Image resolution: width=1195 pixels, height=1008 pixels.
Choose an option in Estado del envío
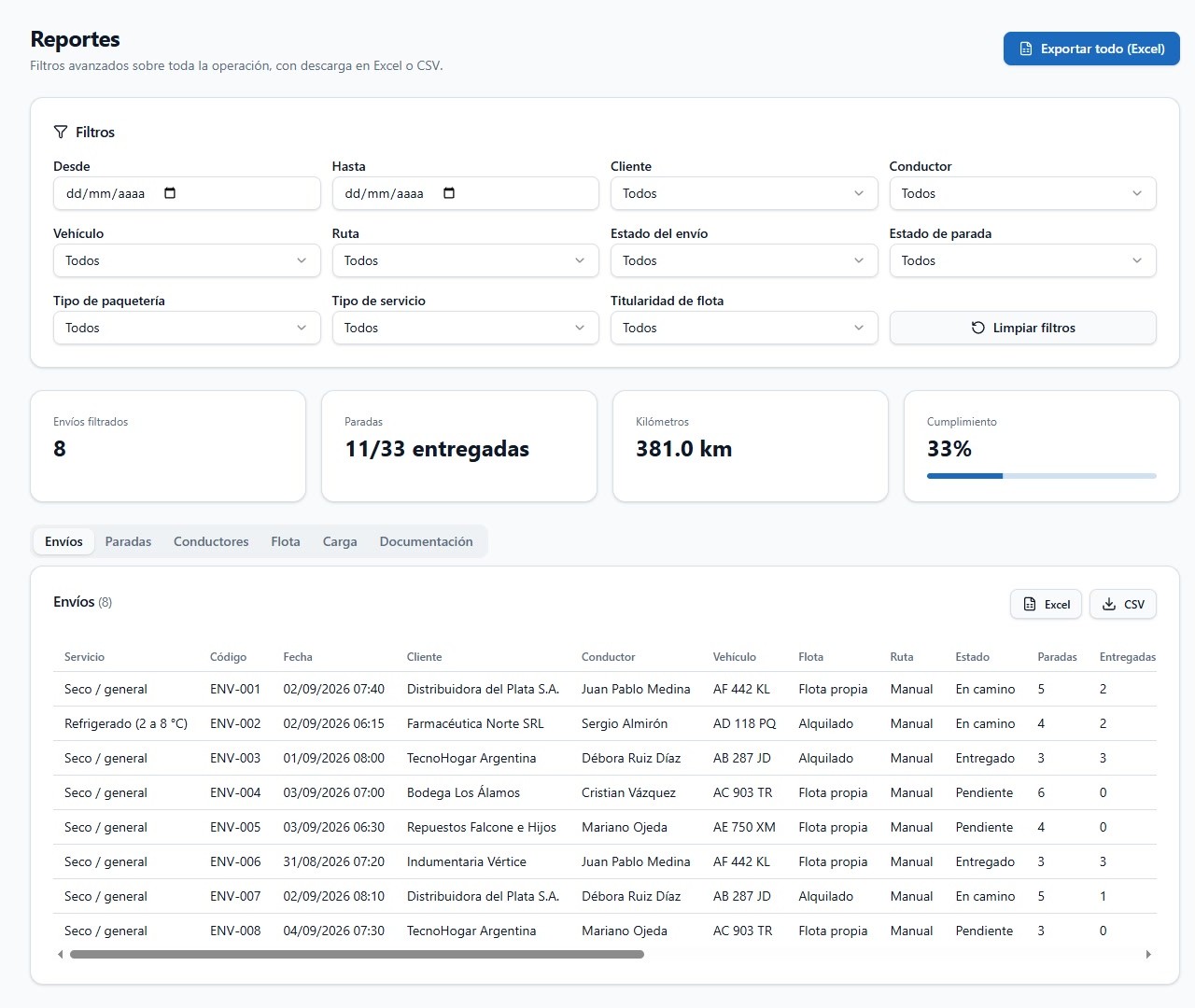coord(744,260)
